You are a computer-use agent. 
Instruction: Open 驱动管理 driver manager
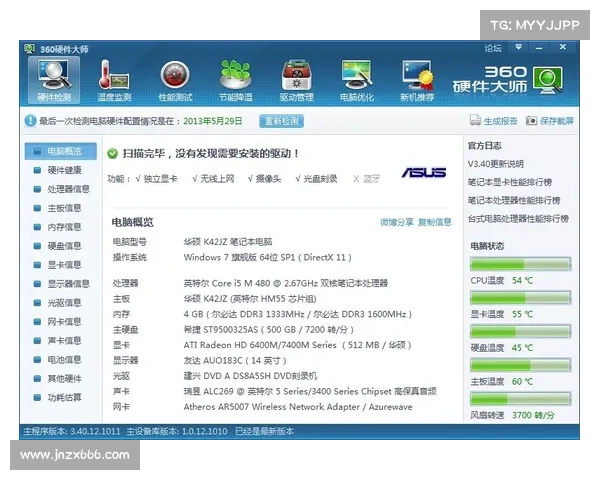point(296,80)
